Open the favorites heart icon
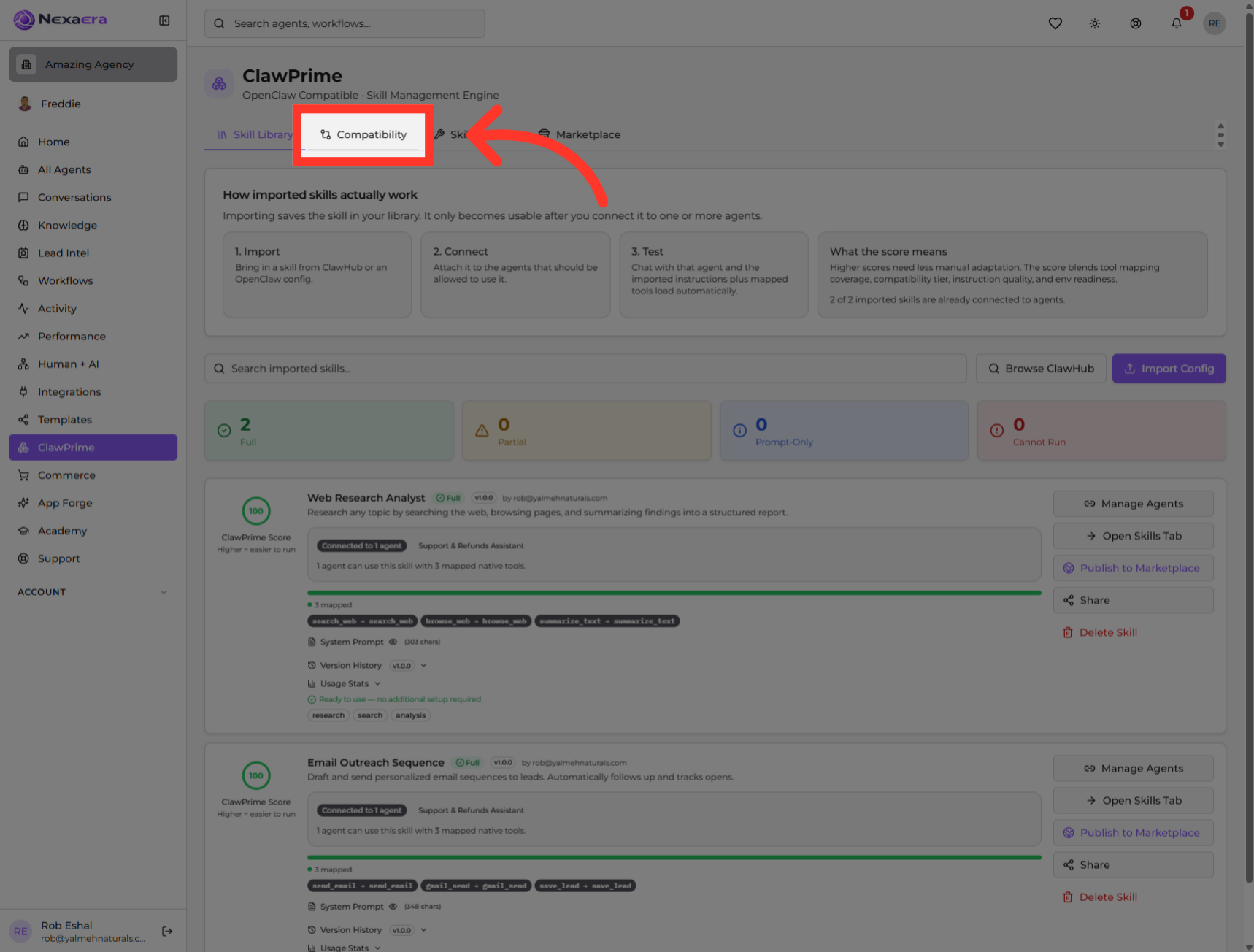Image resolution: width=1254 pixels, height=952 pixels. pyautogui.click(x=1055, y=23)
